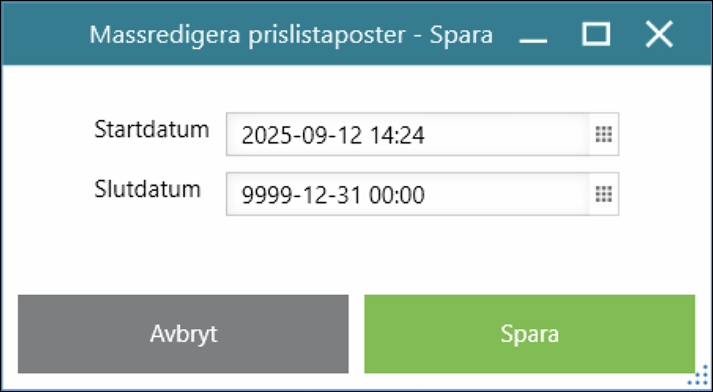Focus the Slutdatum date input field
This screenshot has width=713, height=392.
click(x=408, y=194)
